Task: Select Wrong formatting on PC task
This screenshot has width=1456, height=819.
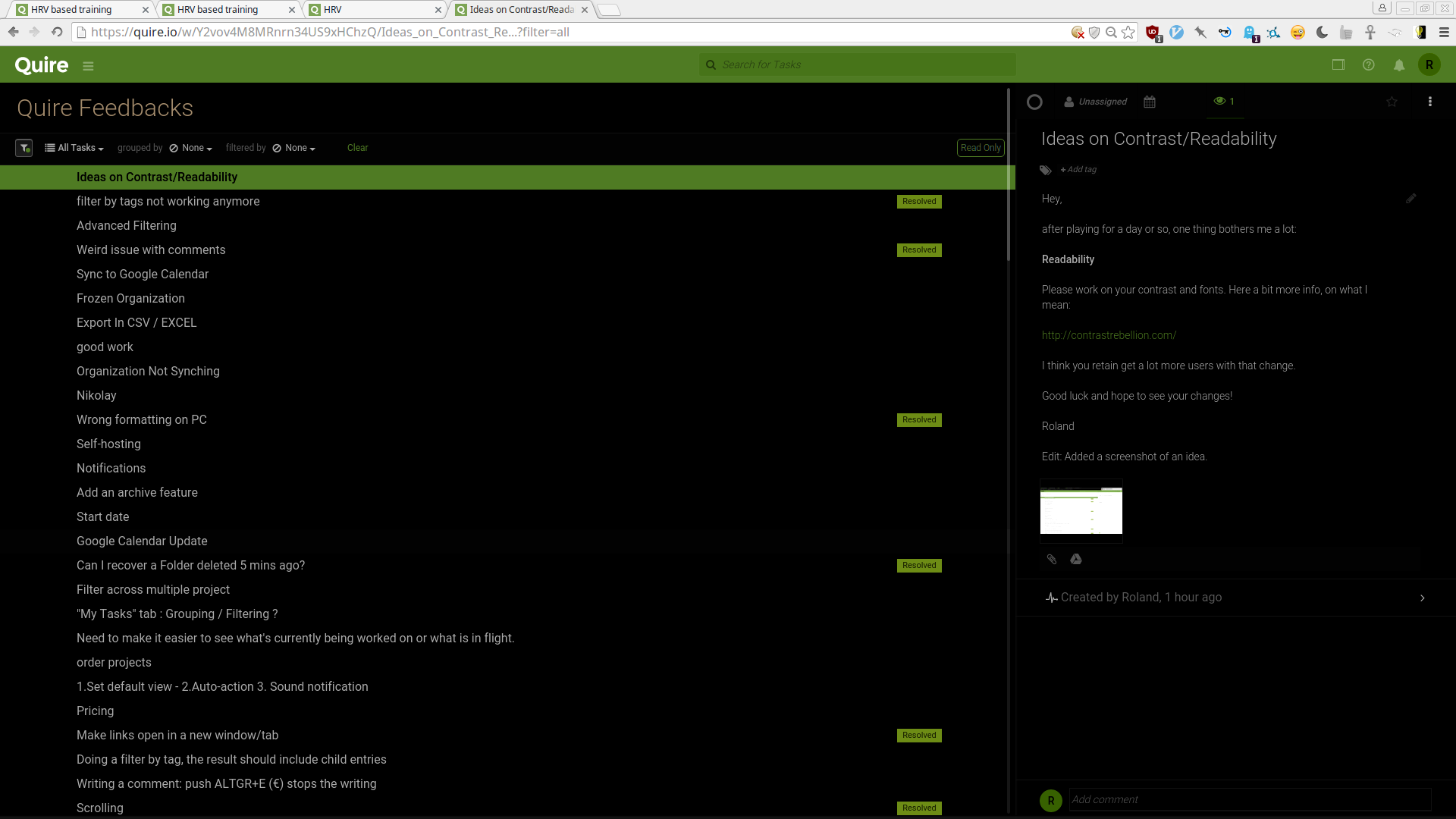Action: click(x=141, y=420)
